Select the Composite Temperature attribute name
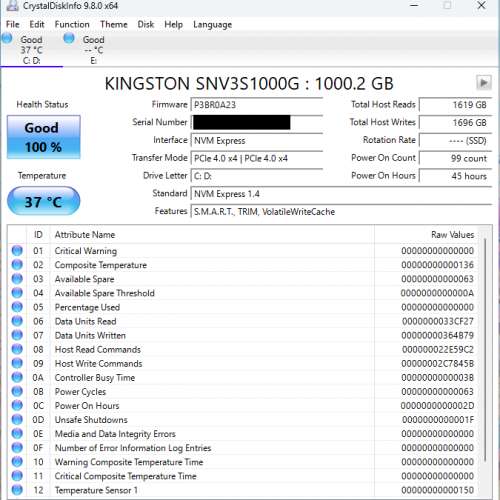Viewport: 500px width, 500px height. pyautogui.click(x=101, y=265)
